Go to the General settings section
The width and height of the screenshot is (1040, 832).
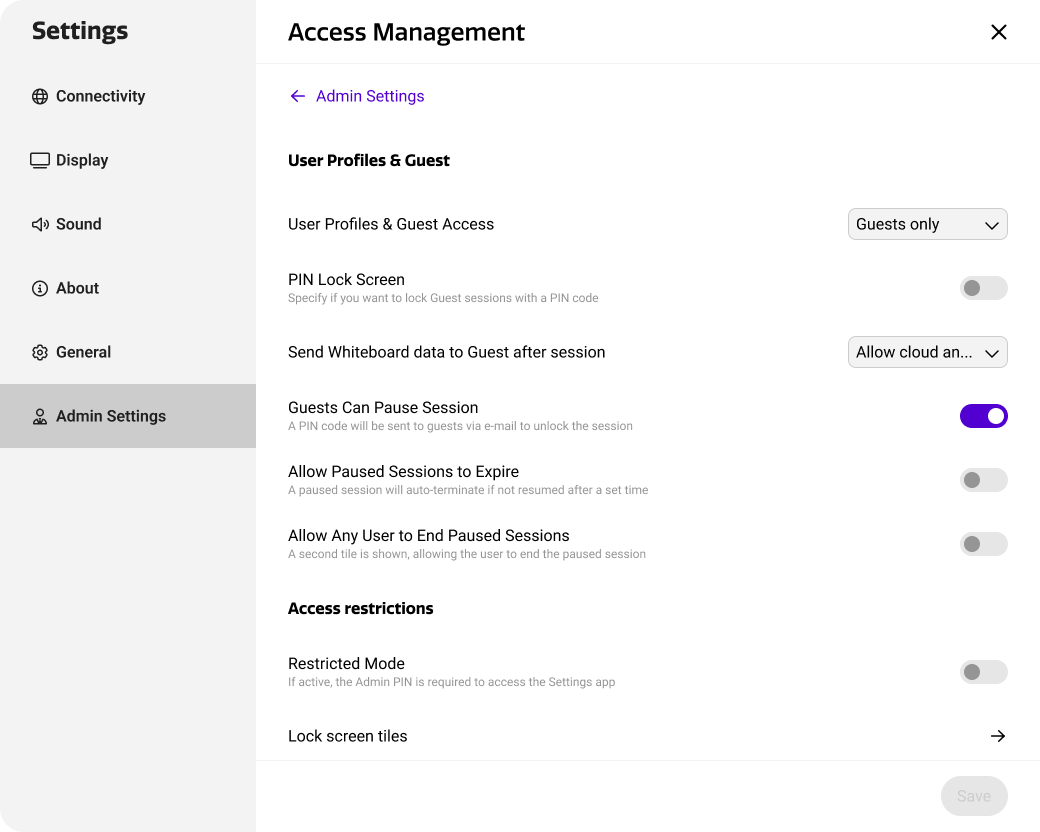(83, 352)
